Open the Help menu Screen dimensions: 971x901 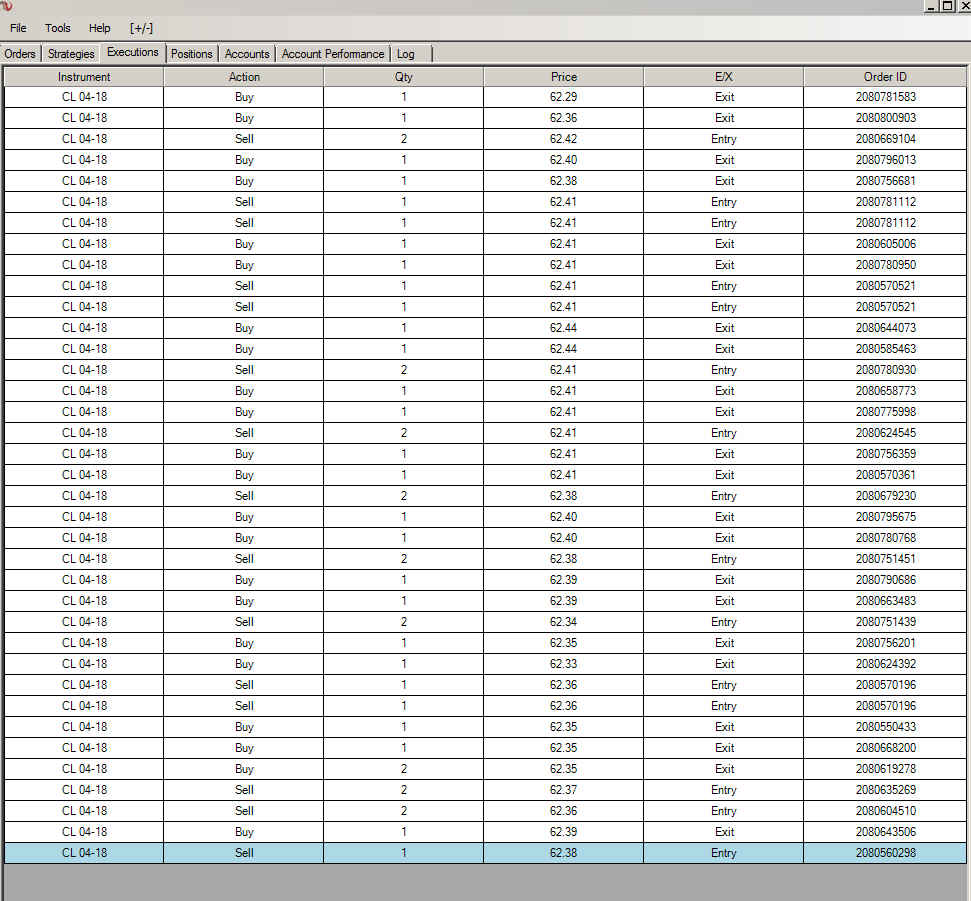point(99,28)
